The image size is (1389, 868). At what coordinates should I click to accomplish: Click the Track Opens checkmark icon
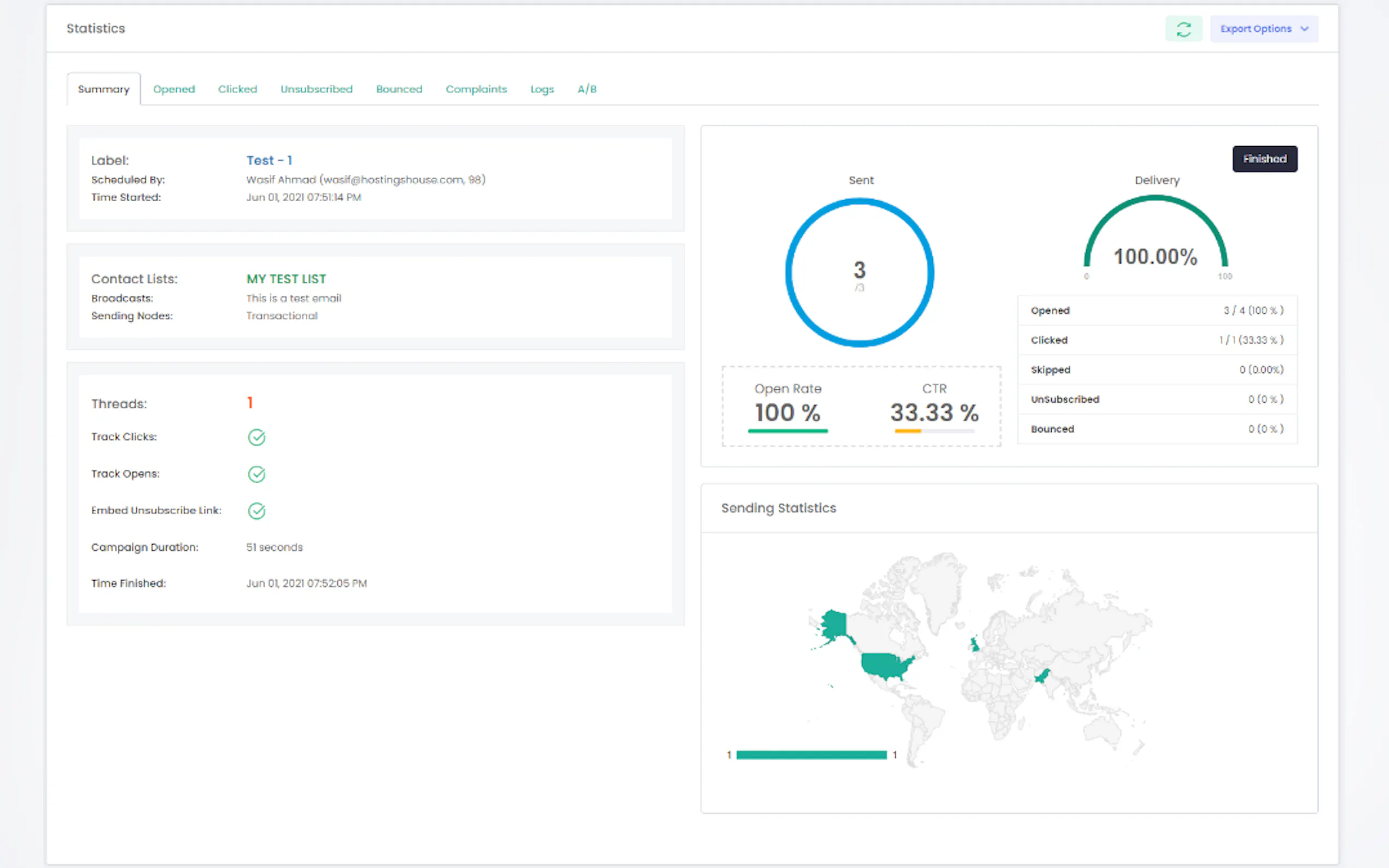pos(256,474)
